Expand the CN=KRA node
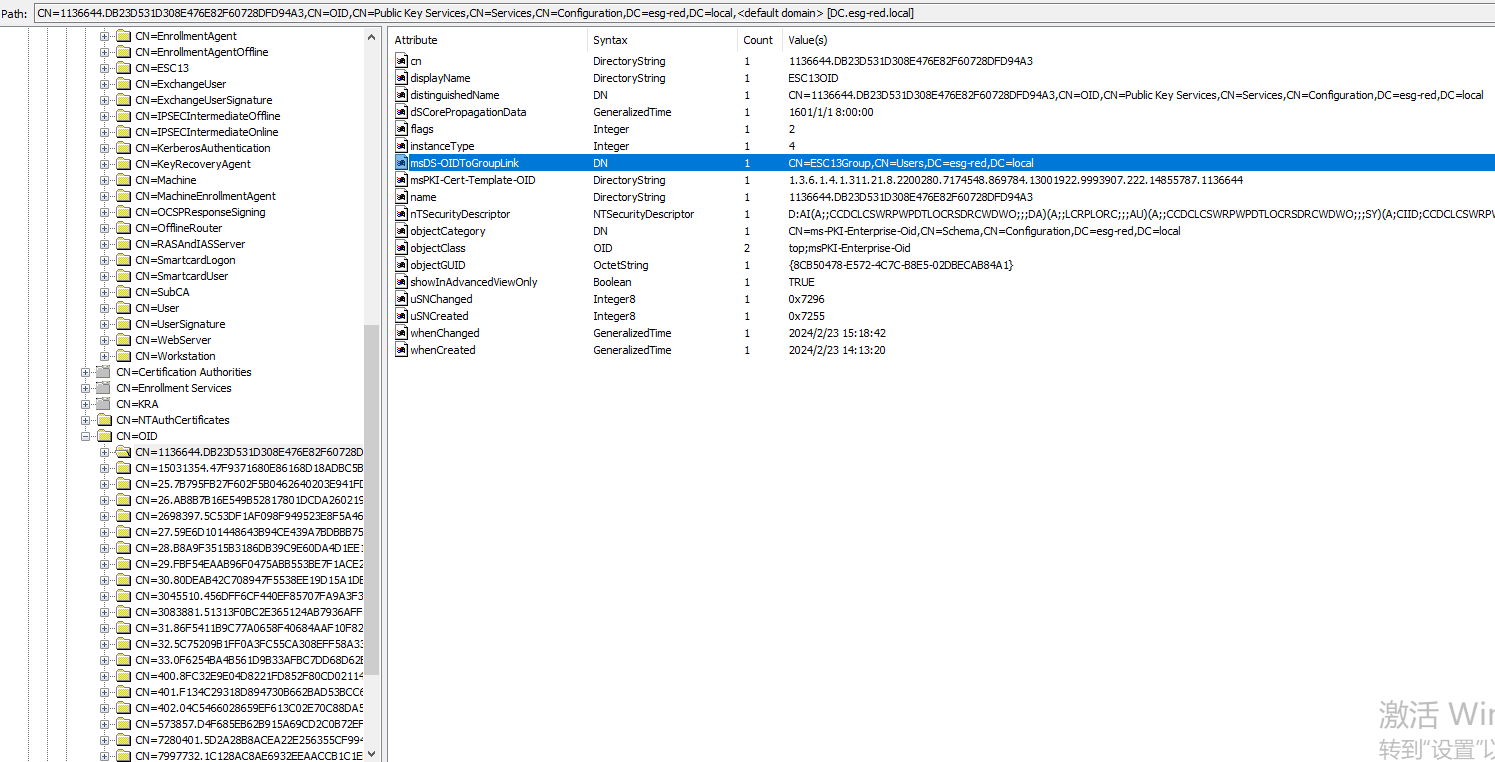The image size is (1495, 762). coord(85,404)
